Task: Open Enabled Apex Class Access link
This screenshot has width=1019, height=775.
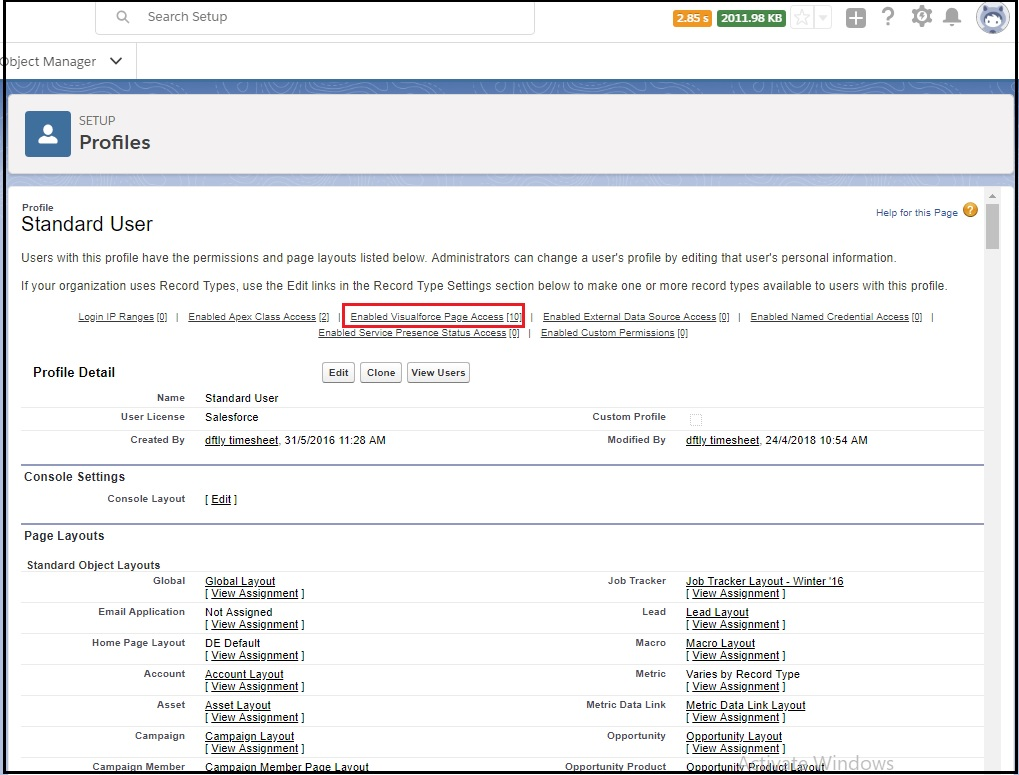Action: pyautogui.click(x=259, y=317)
